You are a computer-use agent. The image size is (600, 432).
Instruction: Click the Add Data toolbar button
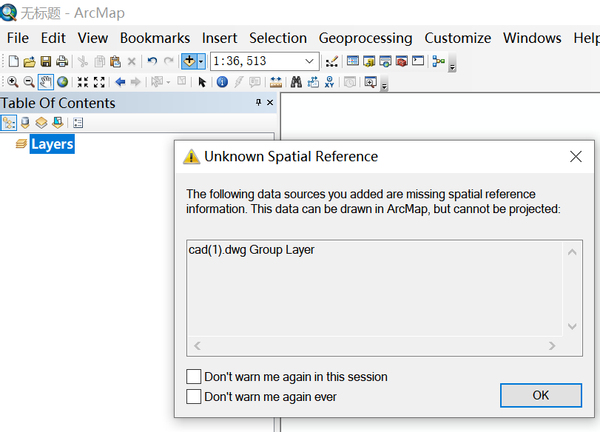(x=188, y=62)
